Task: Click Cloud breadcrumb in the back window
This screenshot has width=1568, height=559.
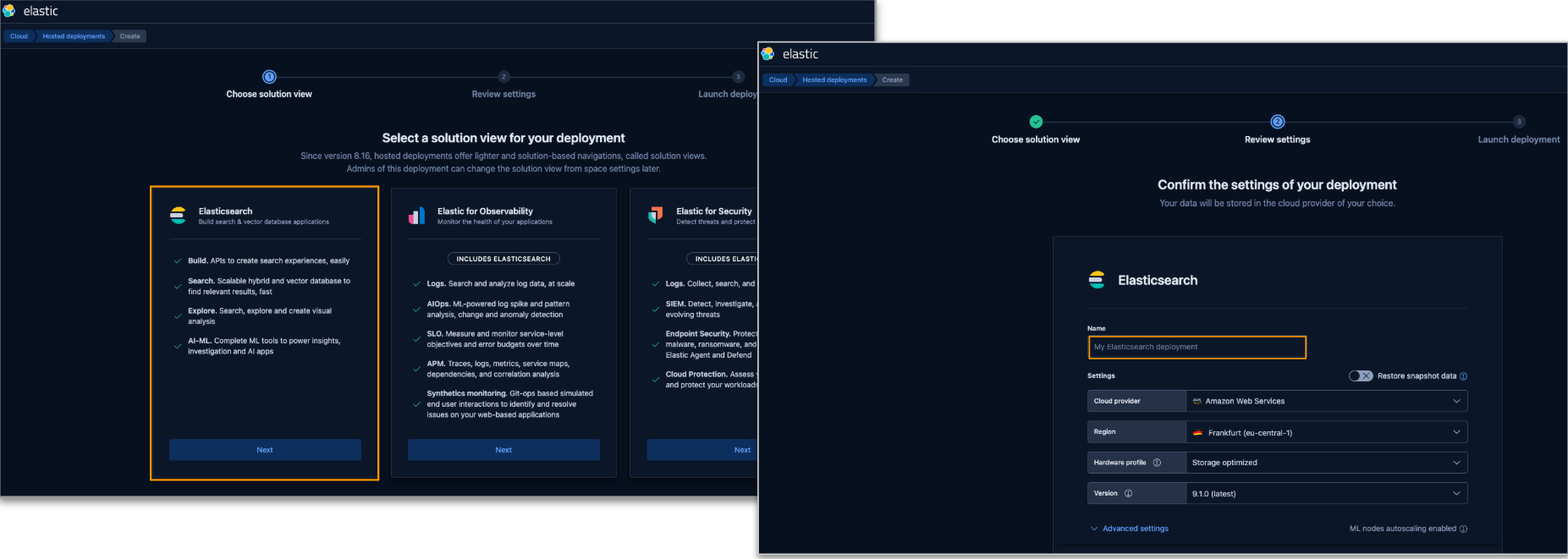Action: pyautogui.click(x=19, y=36)
